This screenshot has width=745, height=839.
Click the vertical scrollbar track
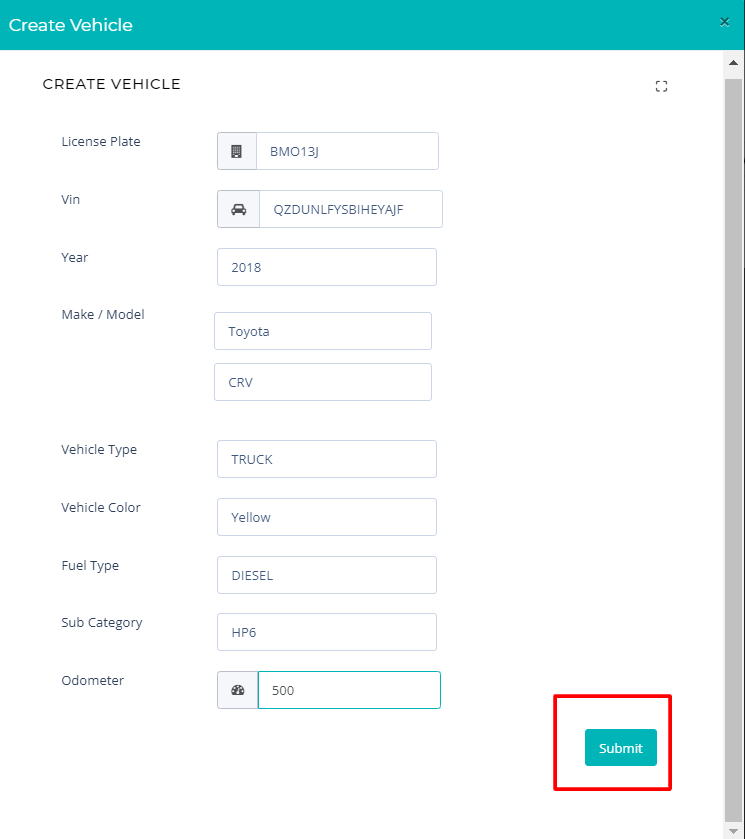[x=733, y=449]
